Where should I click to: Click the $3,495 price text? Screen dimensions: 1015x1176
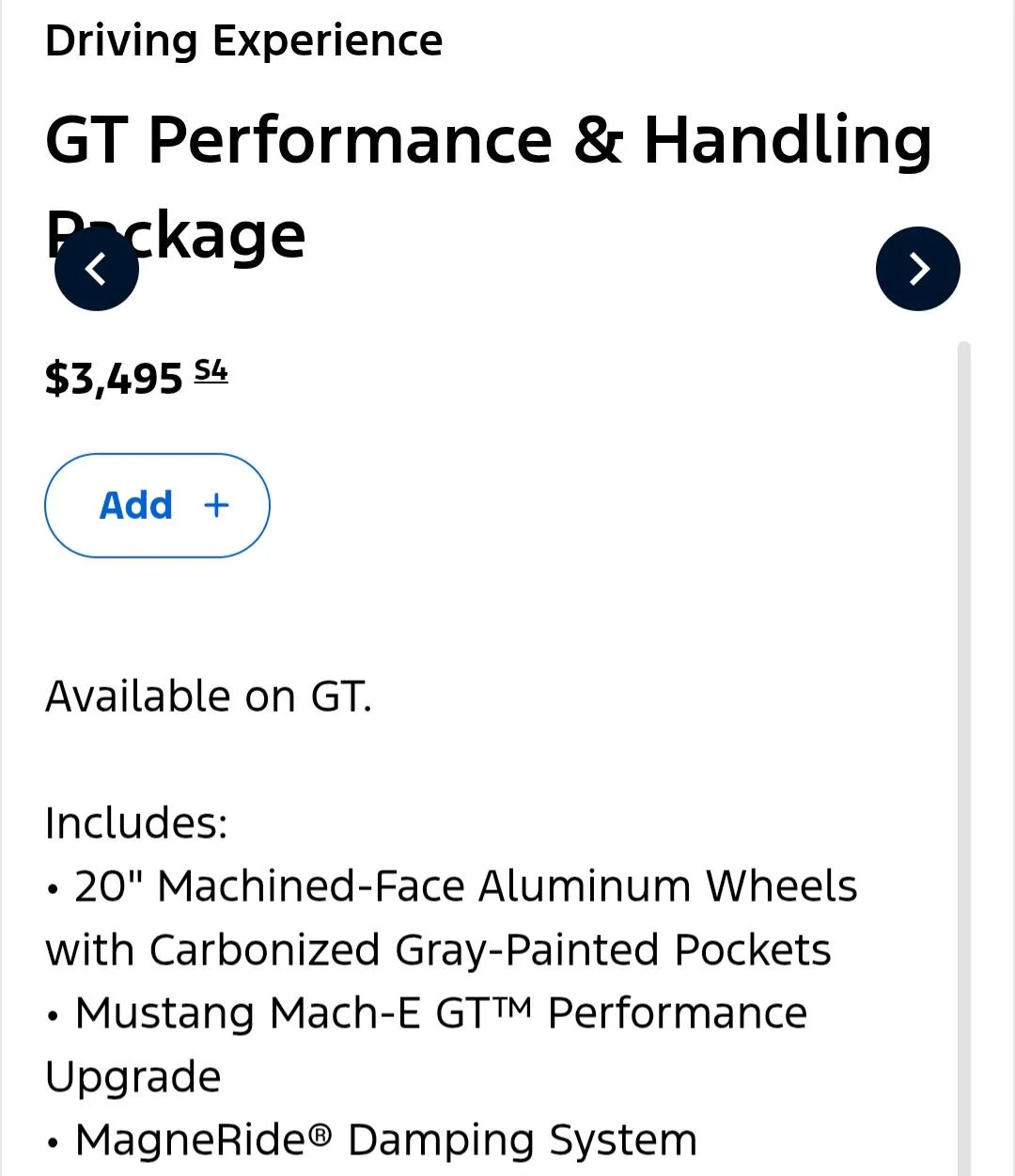pyautogui.click(x=114, y=379)
